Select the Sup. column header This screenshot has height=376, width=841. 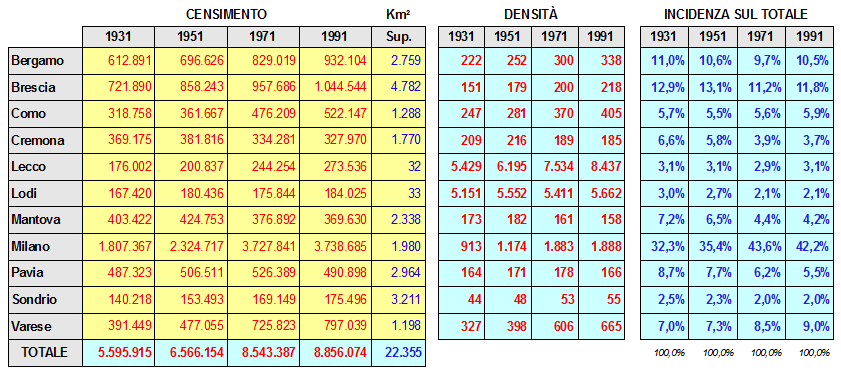click(x=399, y=36)
